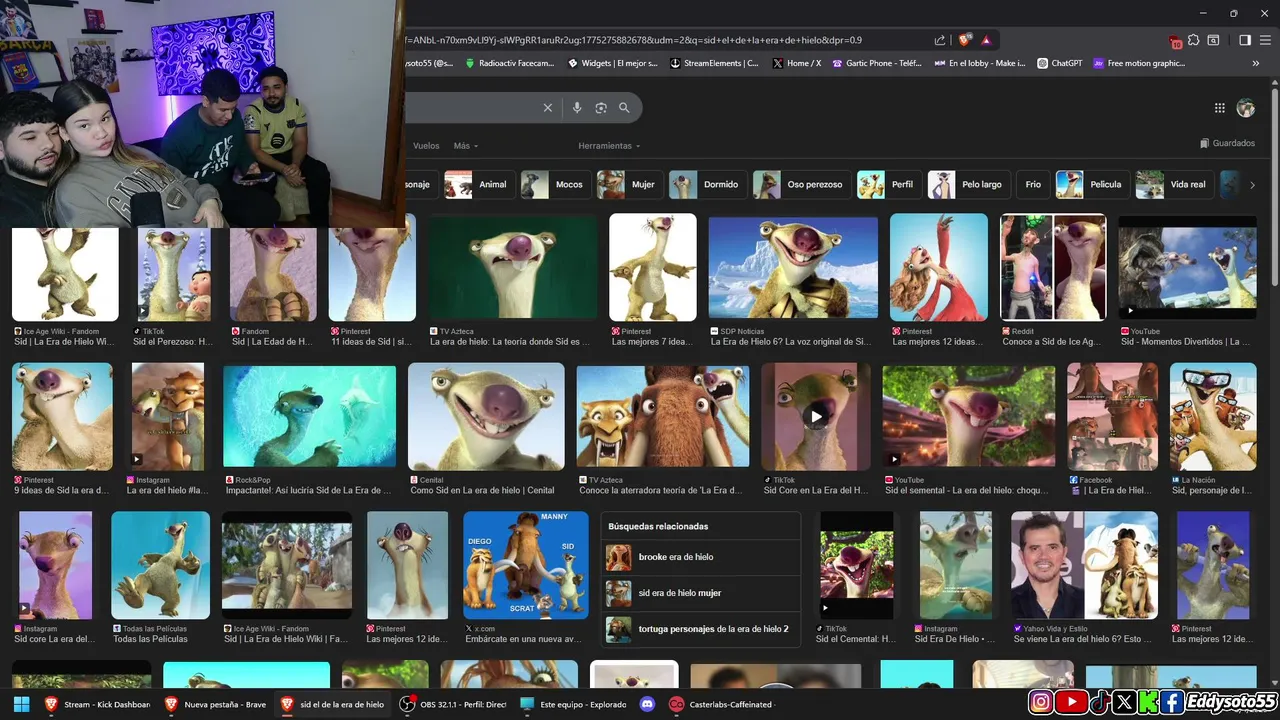Open the StreamElements bookmark

714,63
